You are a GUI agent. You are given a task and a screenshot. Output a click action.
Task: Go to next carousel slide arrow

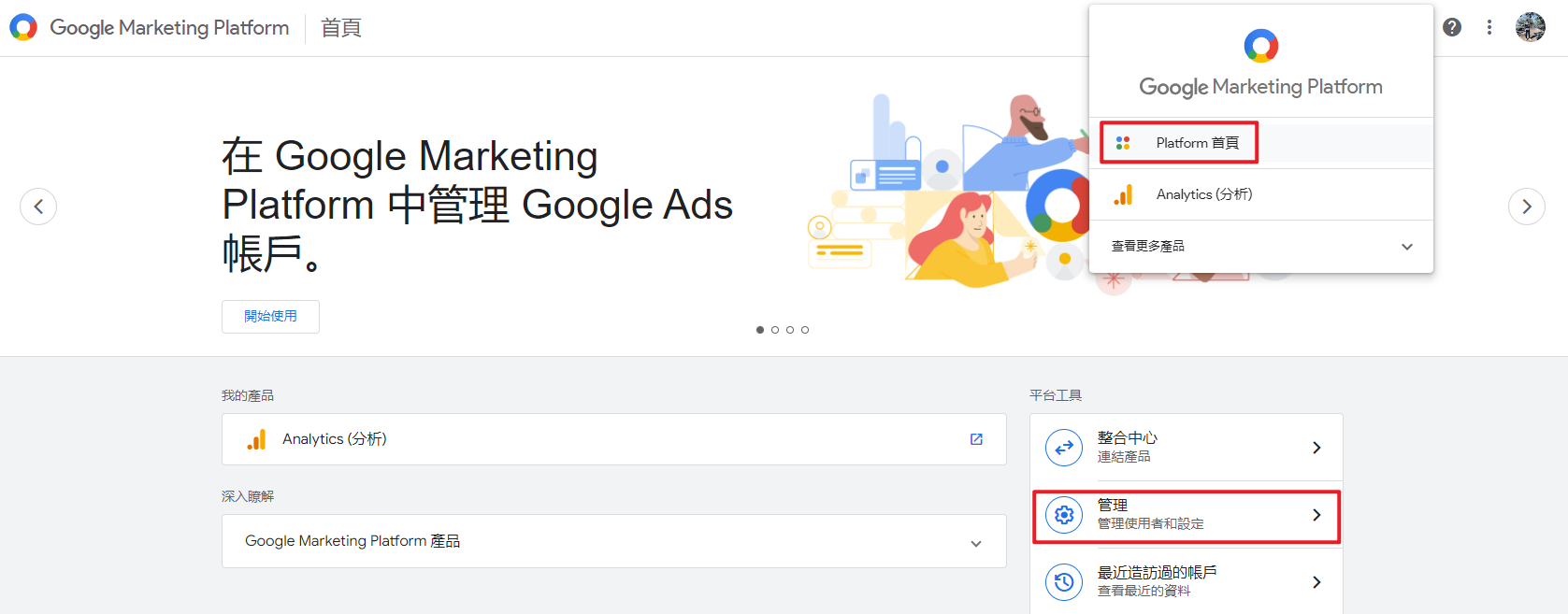pos(1527,207)
